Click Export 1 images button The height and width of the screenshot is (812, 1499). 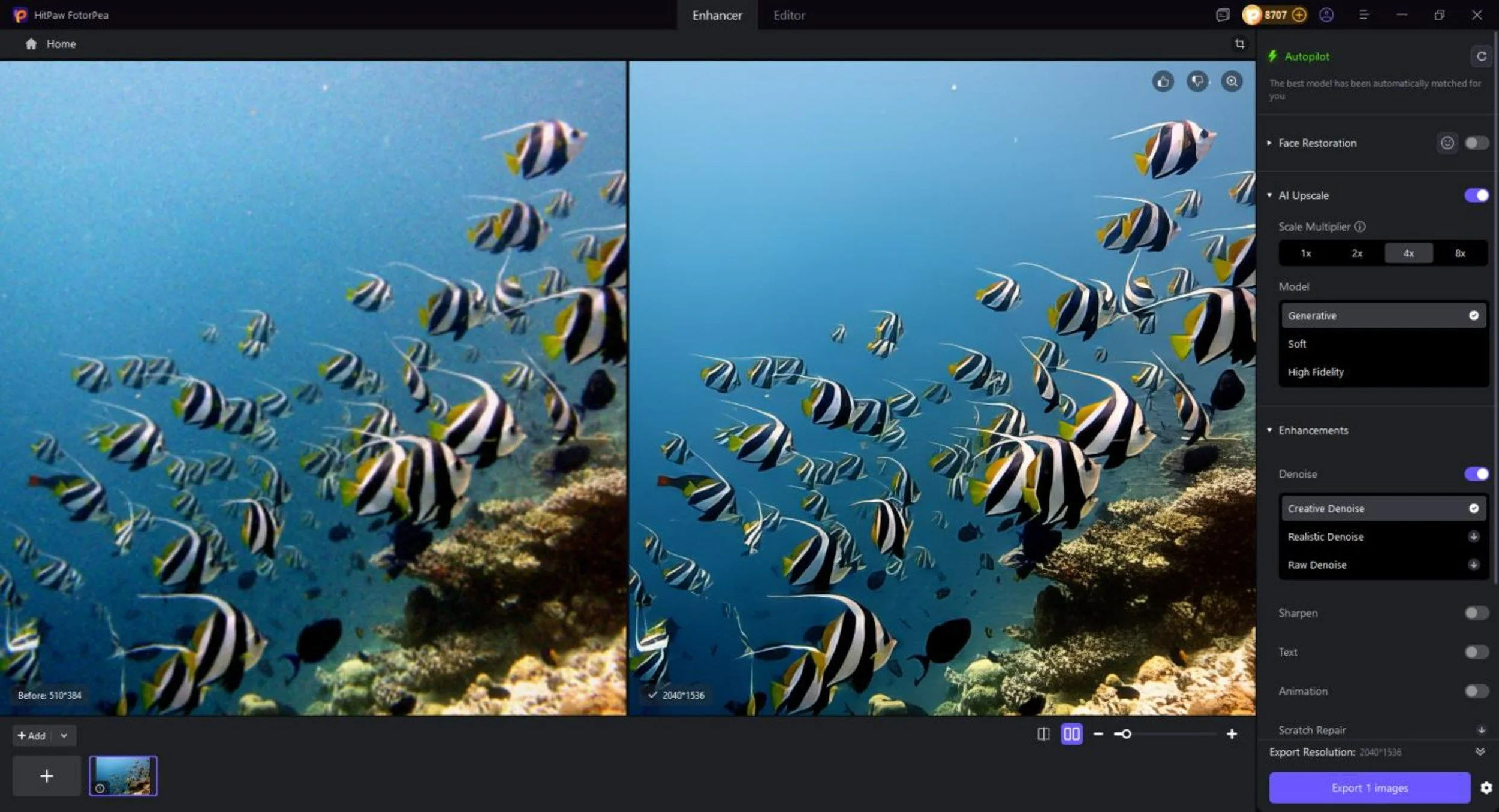coord(1369,788)
